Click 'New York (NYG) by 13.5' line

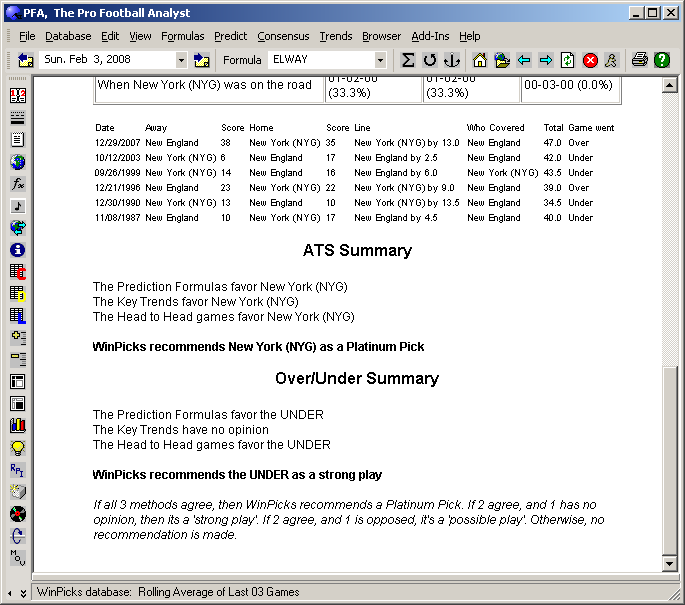pos(407,203)
